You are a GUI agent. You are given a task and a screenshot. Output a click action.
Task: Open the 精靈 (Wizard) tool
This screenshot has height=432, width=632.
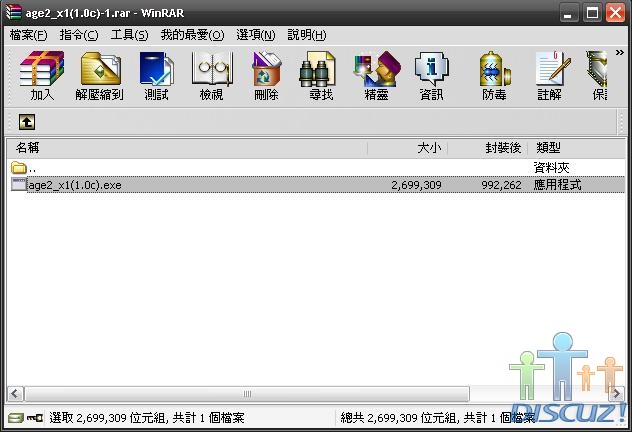point(376,76)
